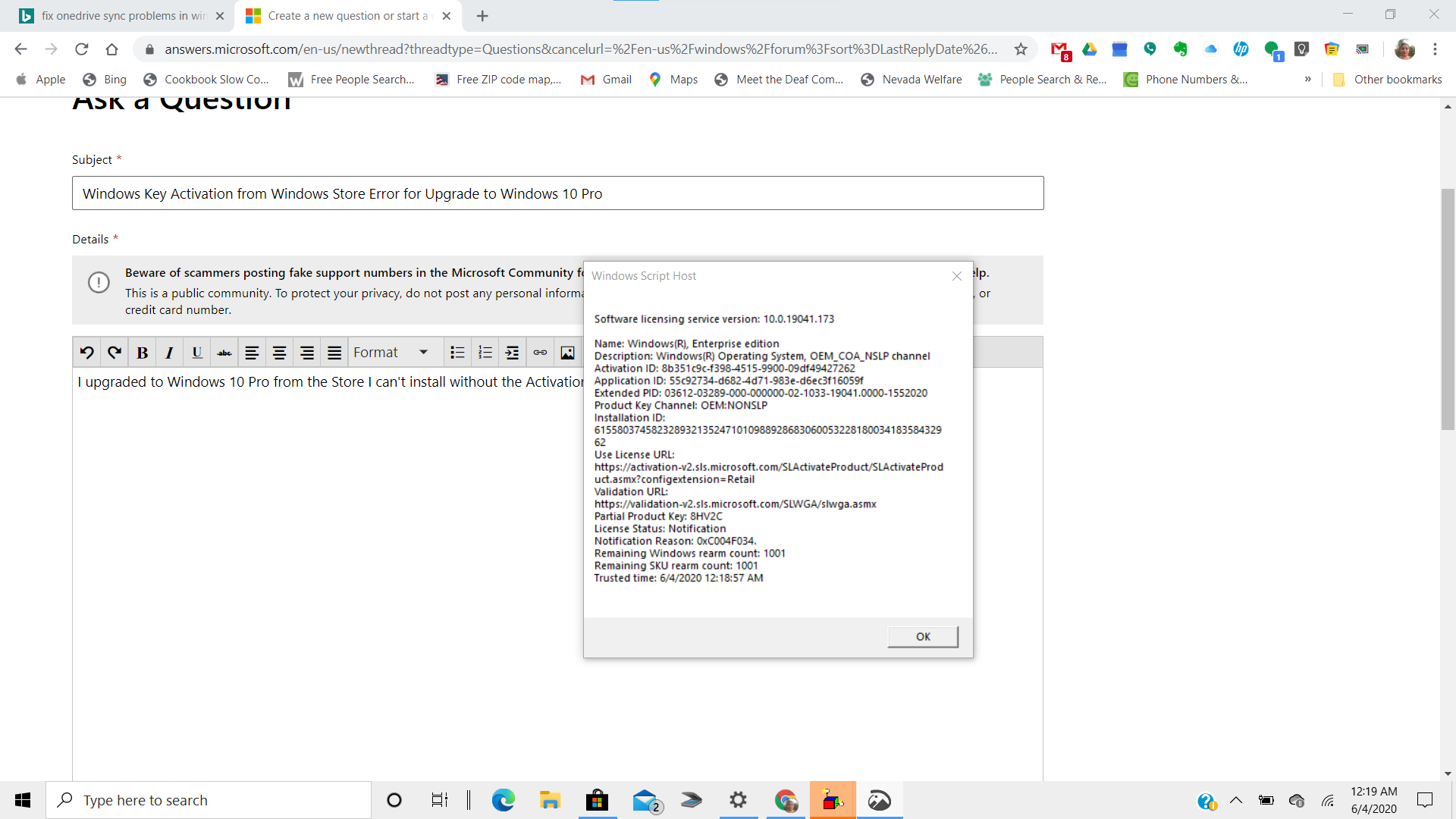
Task: Open a new browser tab
Action: click(x=482, y=16)
